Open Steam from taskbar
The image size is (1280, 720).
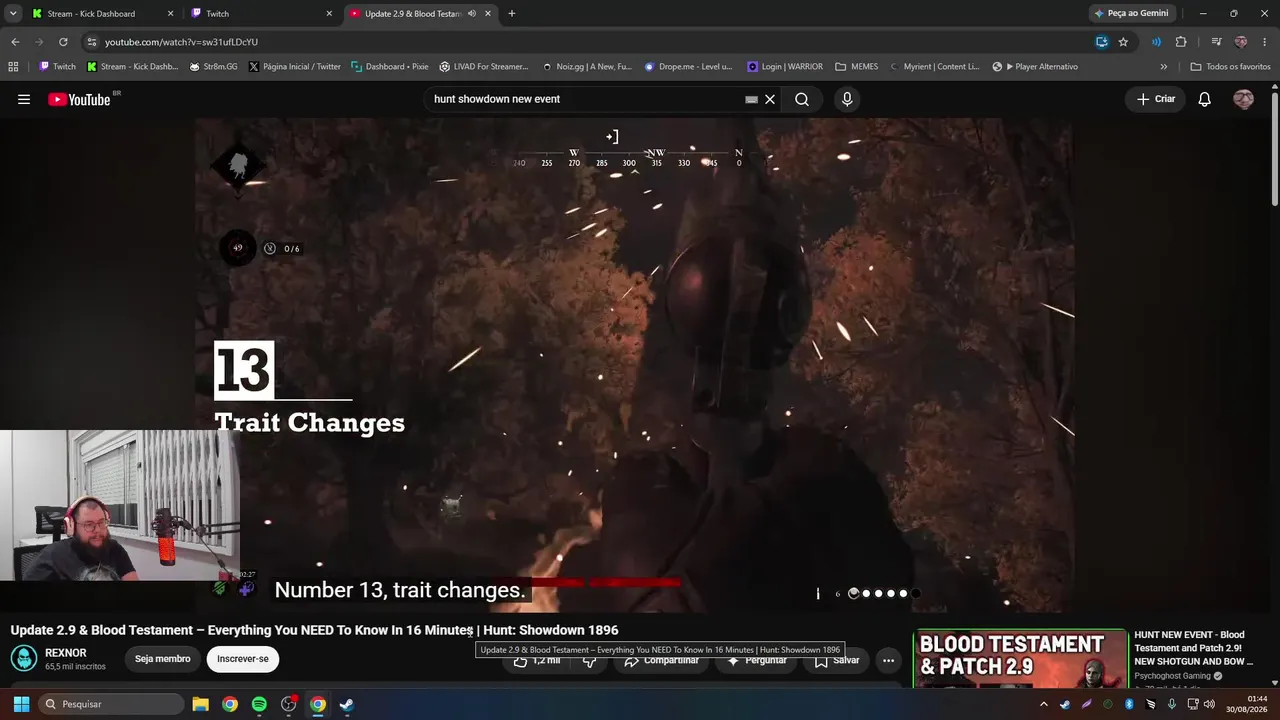click(x=346, y=704)
